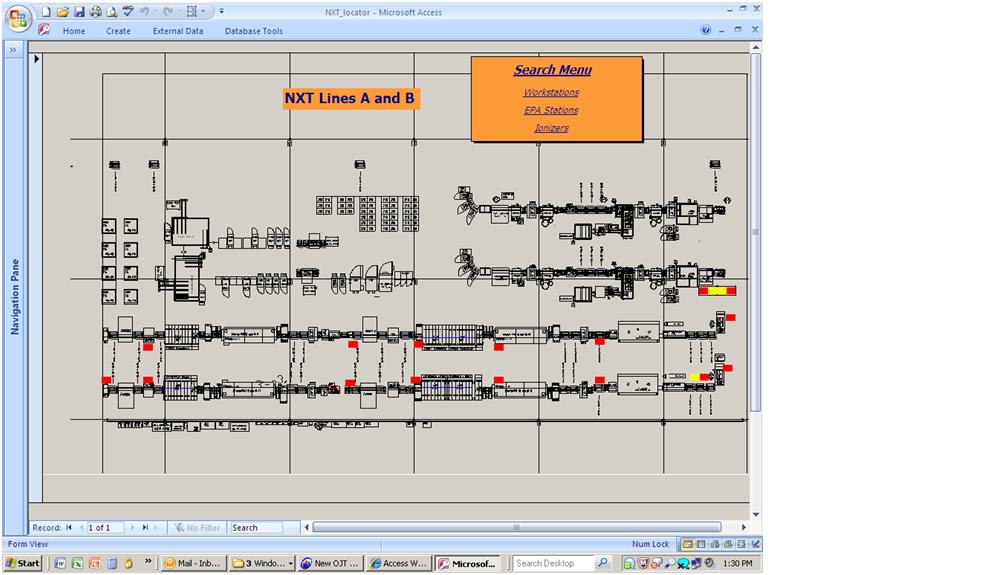The width and height of the screenshot is (1000, 575).
Task: Open the dropdown beside the mode icon
Action: [203, 11]
